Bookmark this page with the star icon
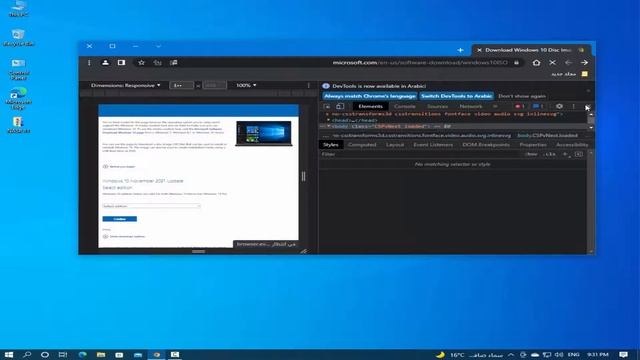 click(x=141, y=63)
